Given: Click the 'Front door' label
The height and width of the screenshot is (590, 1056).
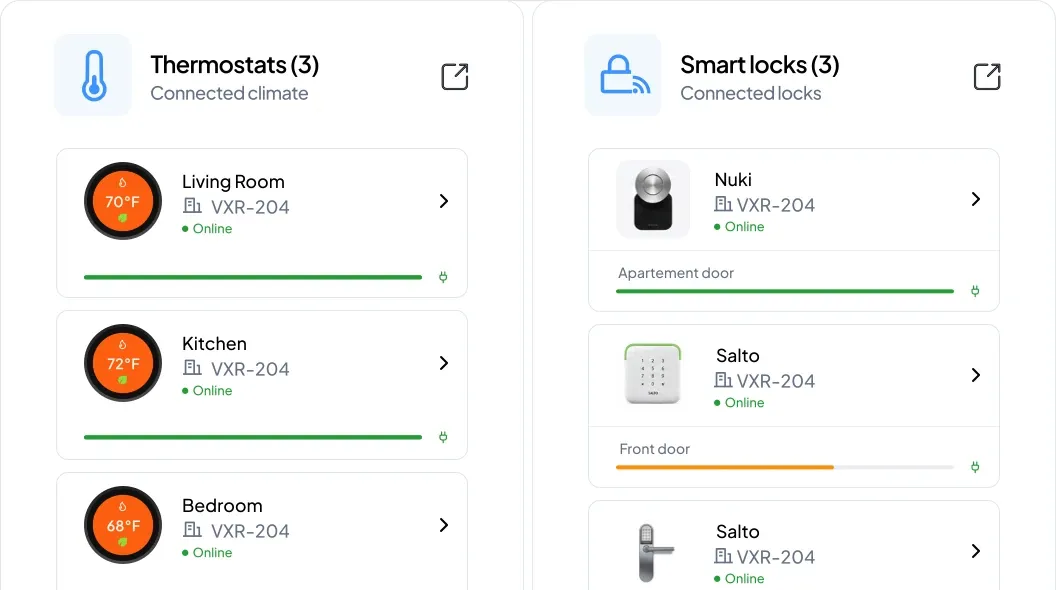Looking at the screenshot, I should click(x=655, y=449).
